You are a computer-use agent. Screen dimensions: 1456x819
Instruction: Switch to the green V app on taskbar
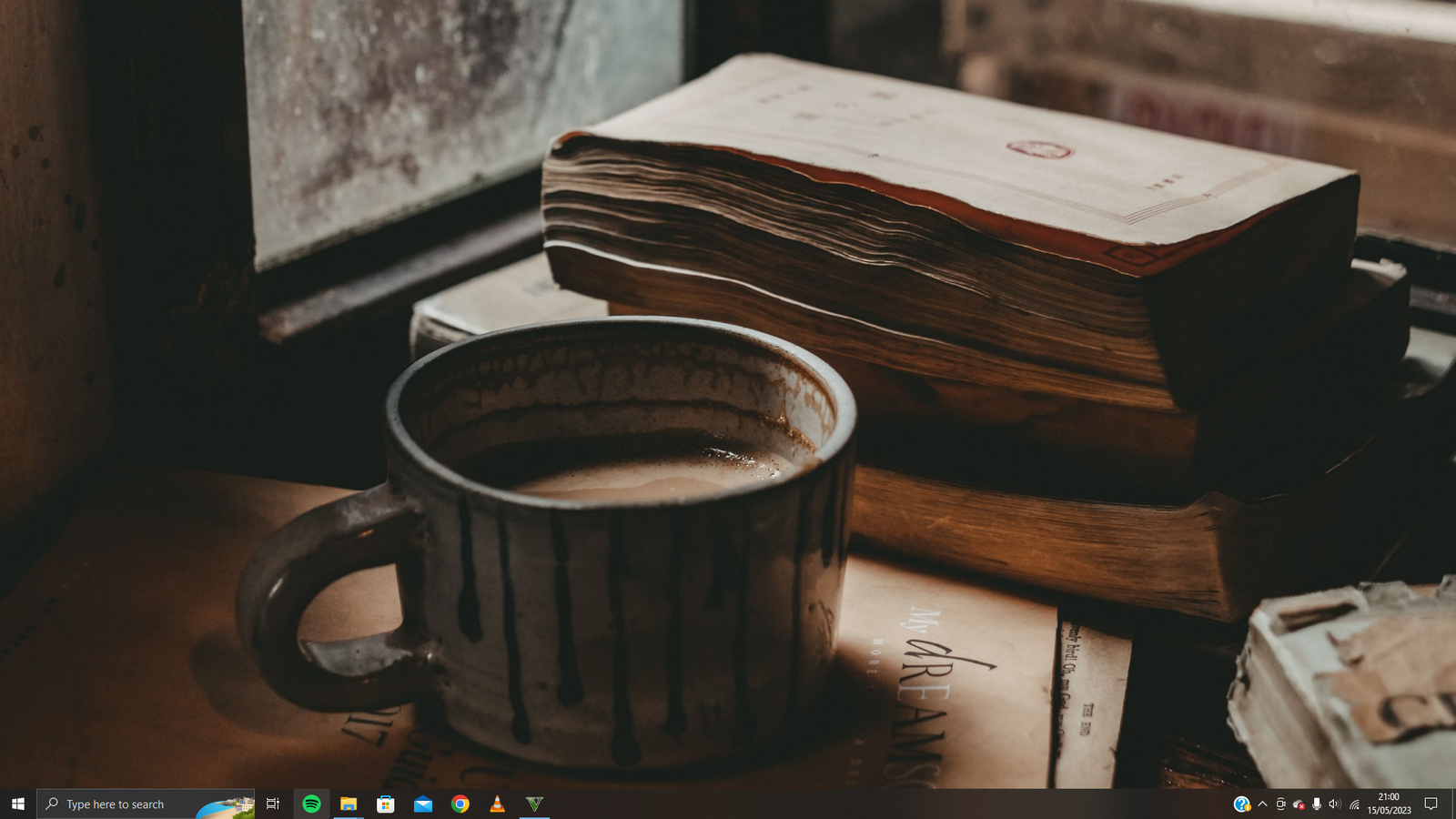534,804
